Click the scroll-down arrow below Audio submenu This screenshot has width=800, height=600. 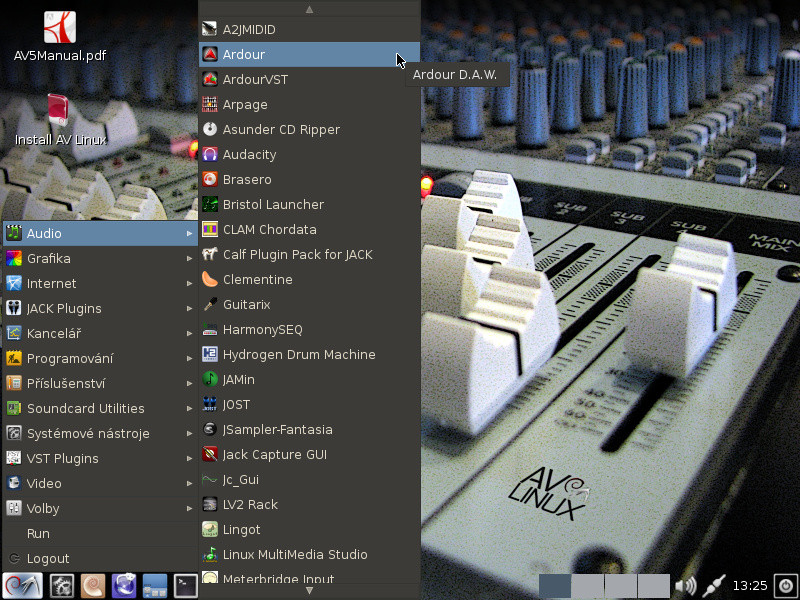tap(309, 590)
